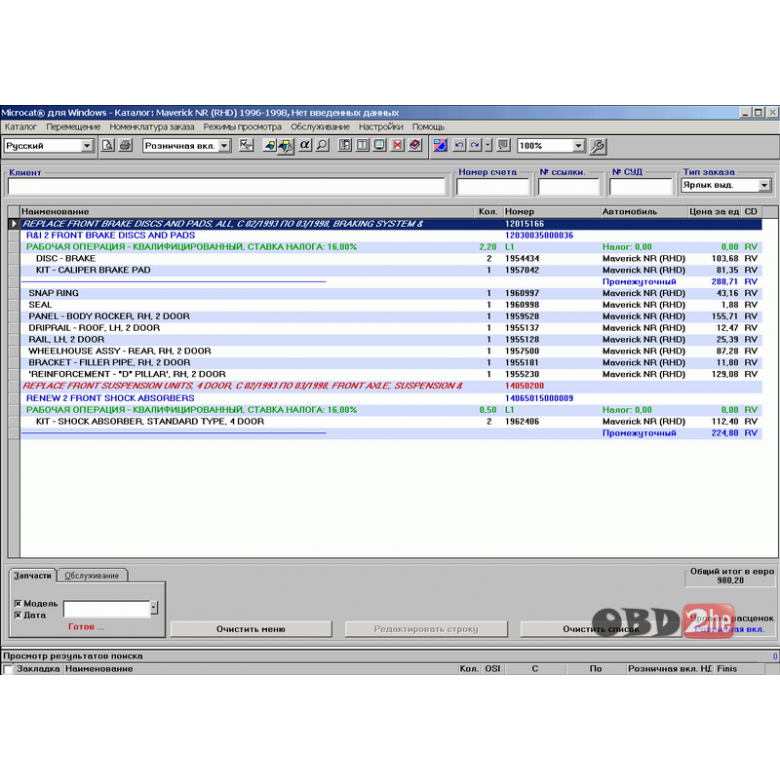Click the green text panel icon
780x780 pixels.
[x=363, y=145]
